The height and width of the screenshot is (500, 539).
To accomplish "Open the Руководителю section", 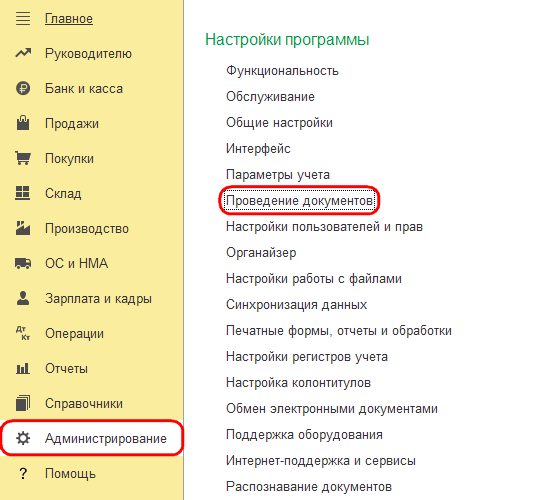I will coord(88,54).
